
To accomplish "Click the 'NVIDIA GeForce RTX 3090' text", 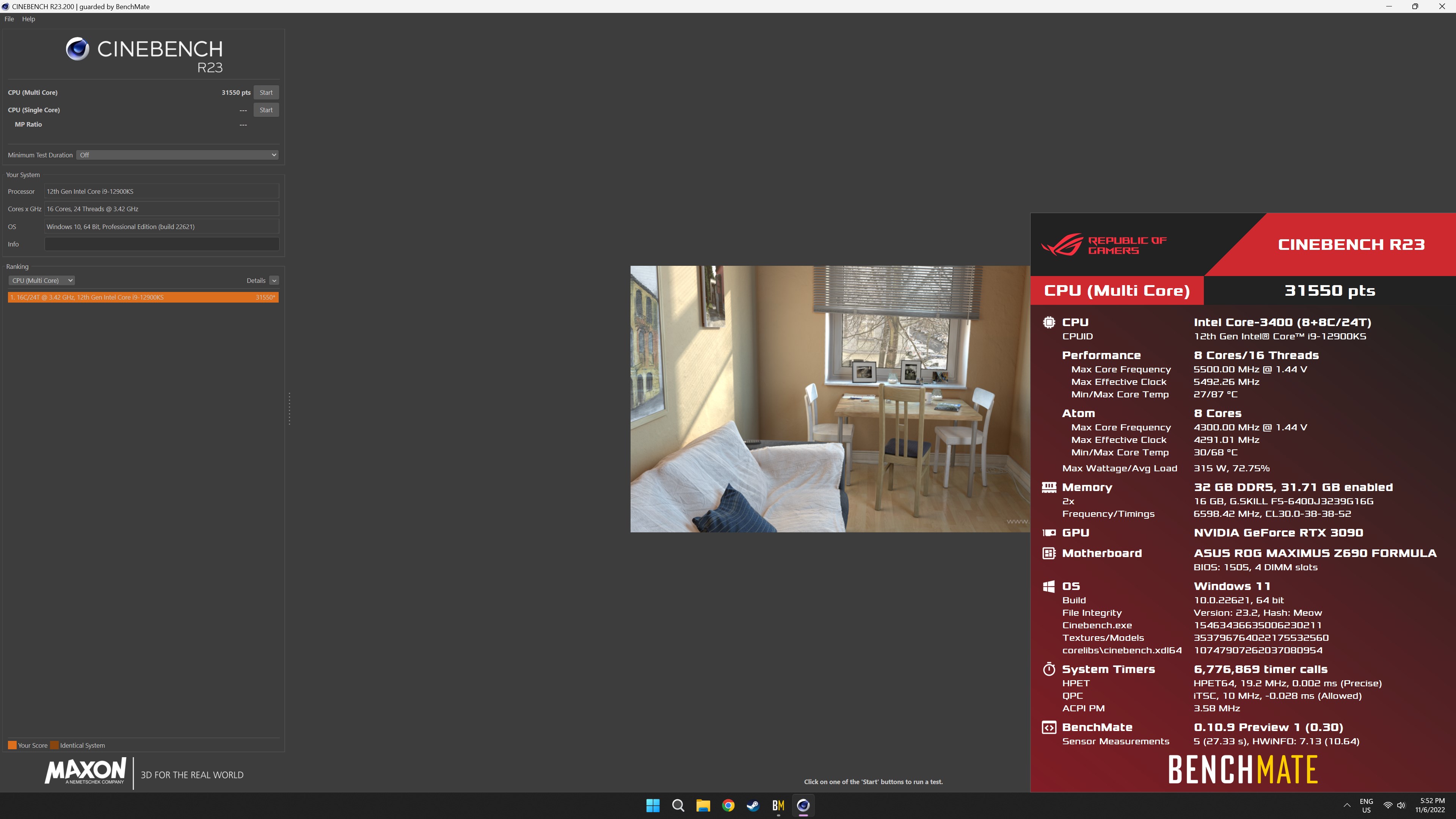I will click(x=1278, y=532).
